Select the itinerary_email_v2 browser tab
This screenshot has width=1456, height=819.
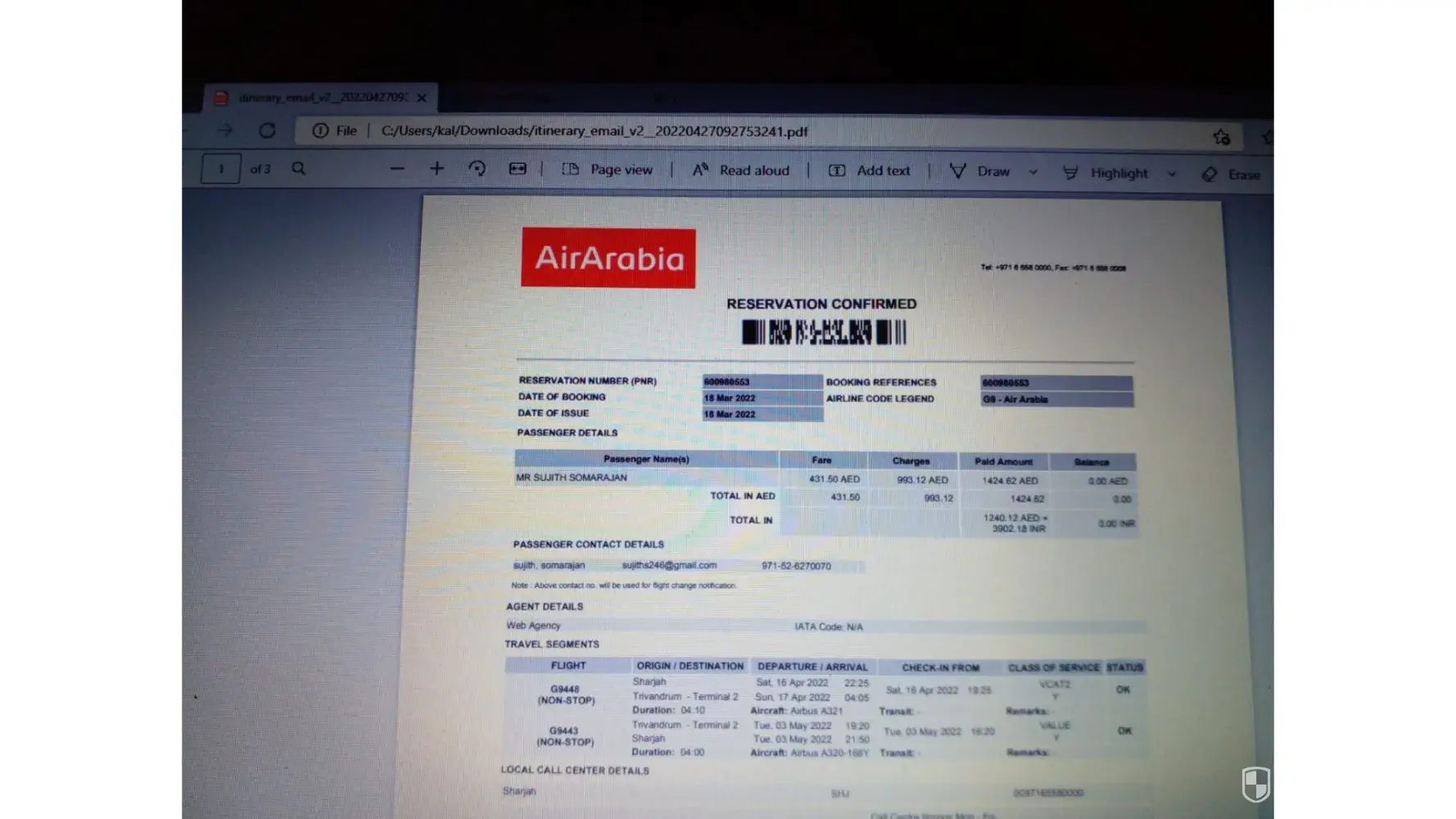(321, 97)
